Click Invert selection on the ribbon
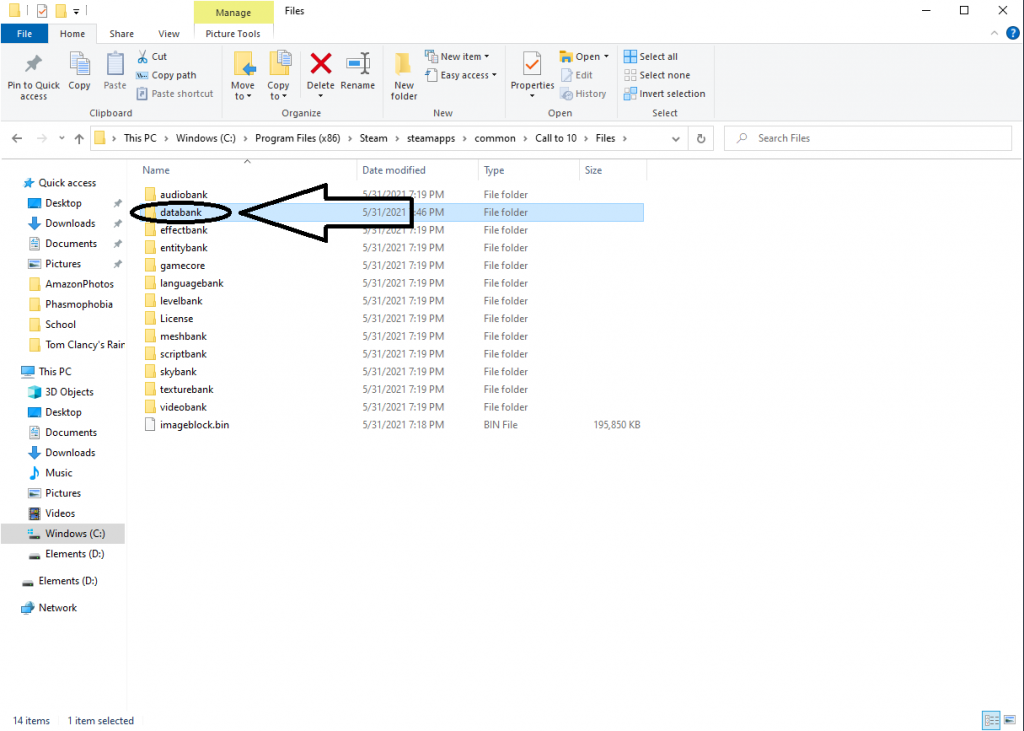 [x=665, y=93]
